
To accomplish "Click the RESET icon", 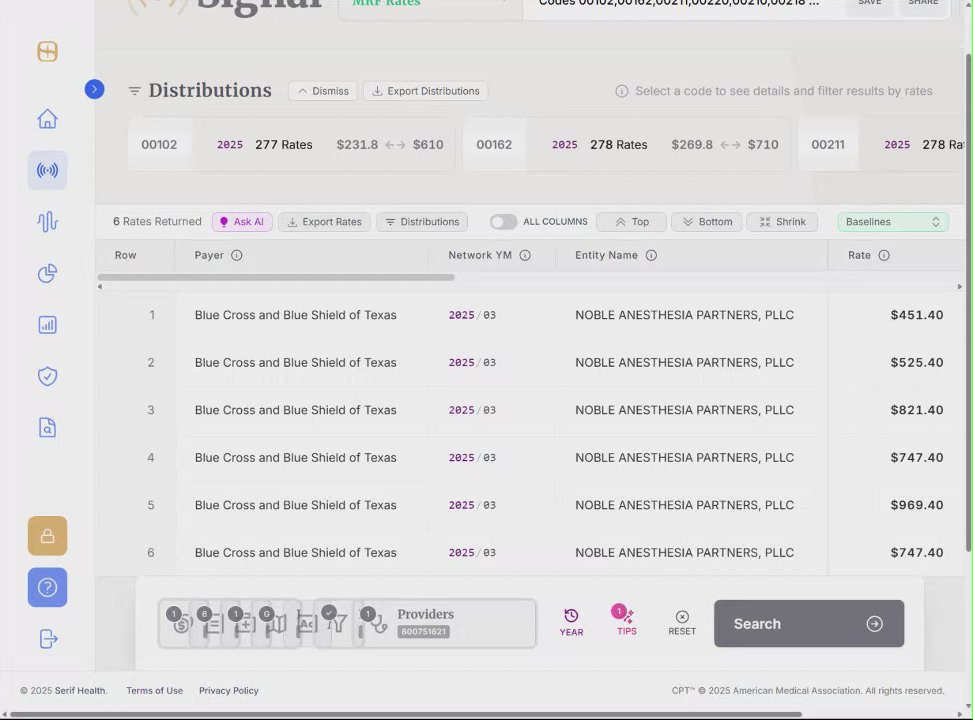I will [682, 623].
